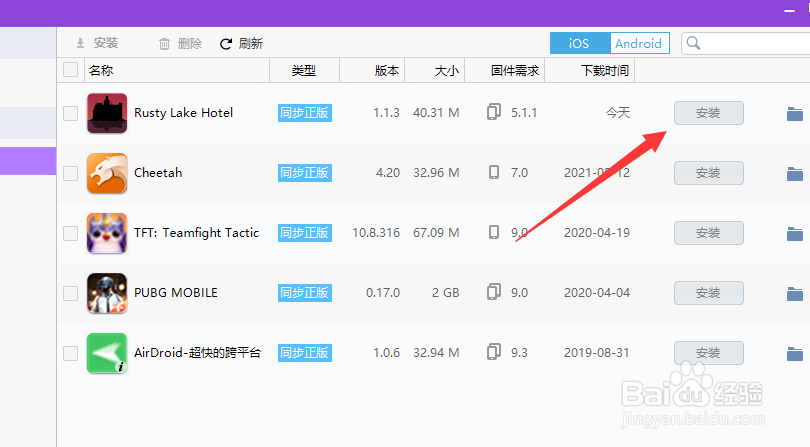
Task: Open folder for TFT: Teamfight Tactic
Action: point(795,233)
